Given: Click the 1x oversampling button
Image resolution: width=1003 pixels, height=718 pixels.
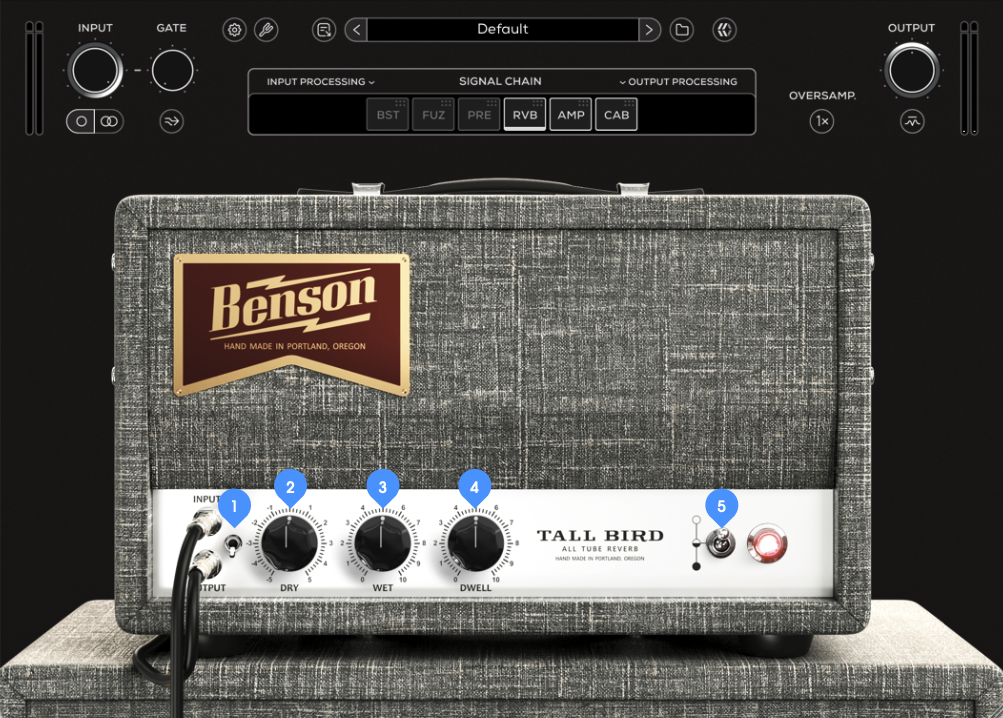Looking at the screenshot, I should [822, 122].
